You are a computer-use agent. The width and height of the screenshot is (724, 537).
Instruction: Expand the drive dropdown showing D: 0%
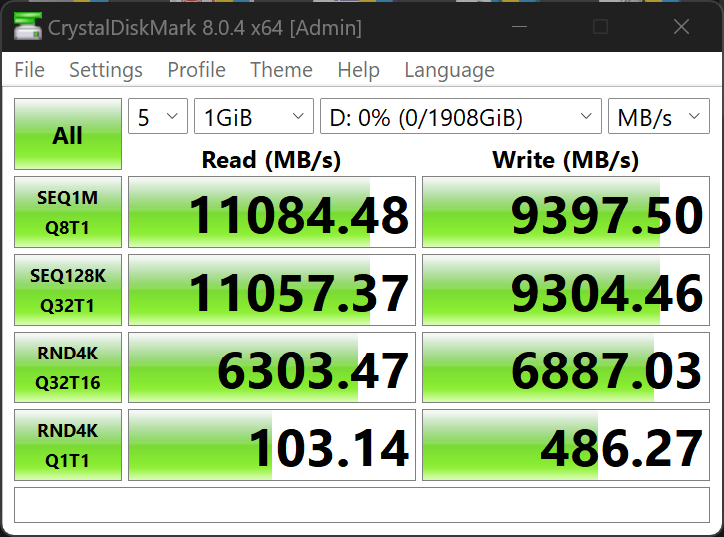(461, 116)
